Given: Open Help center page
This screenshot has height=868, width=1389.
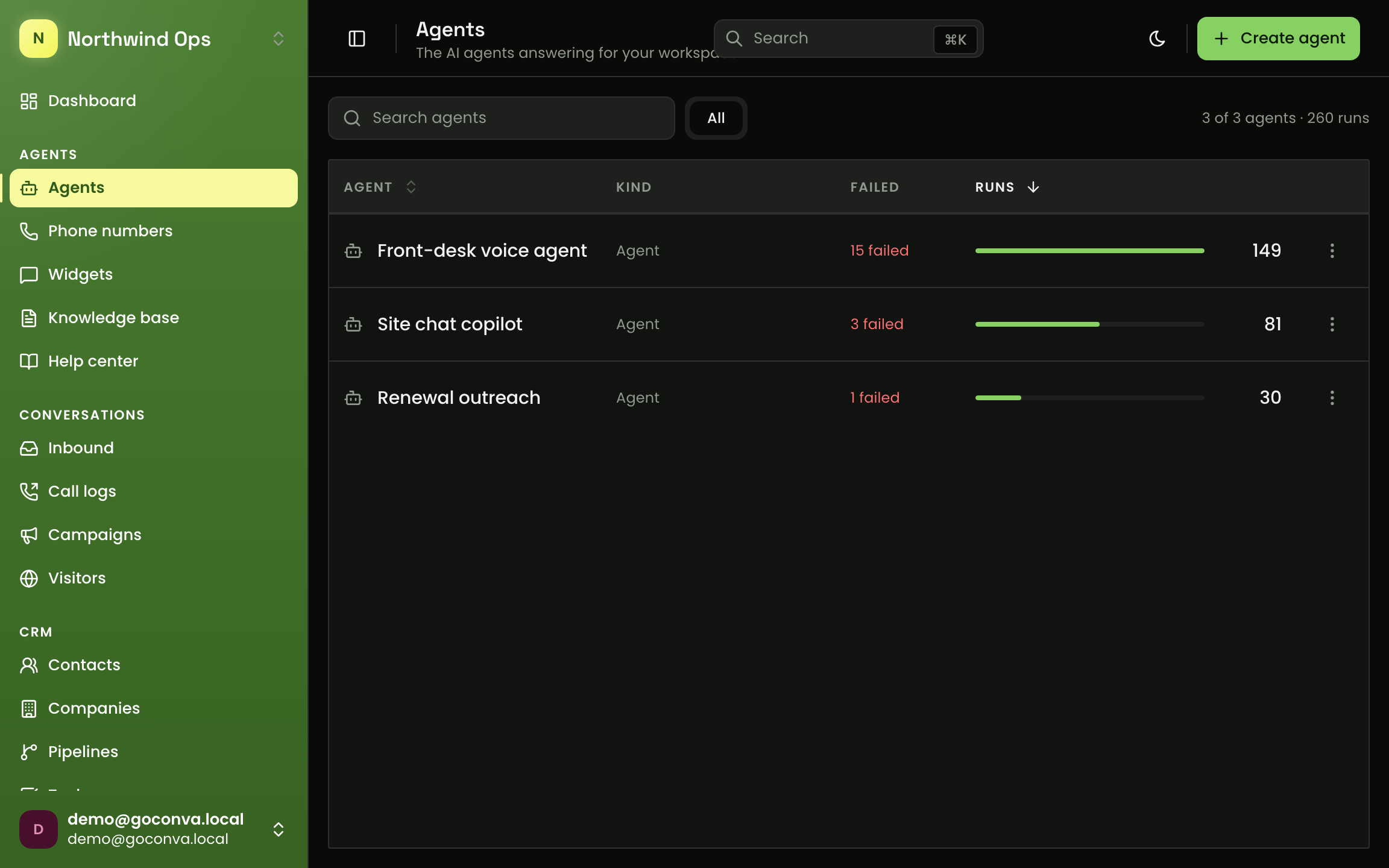Looking at the screenshot, I should click(x=154, y=361).
